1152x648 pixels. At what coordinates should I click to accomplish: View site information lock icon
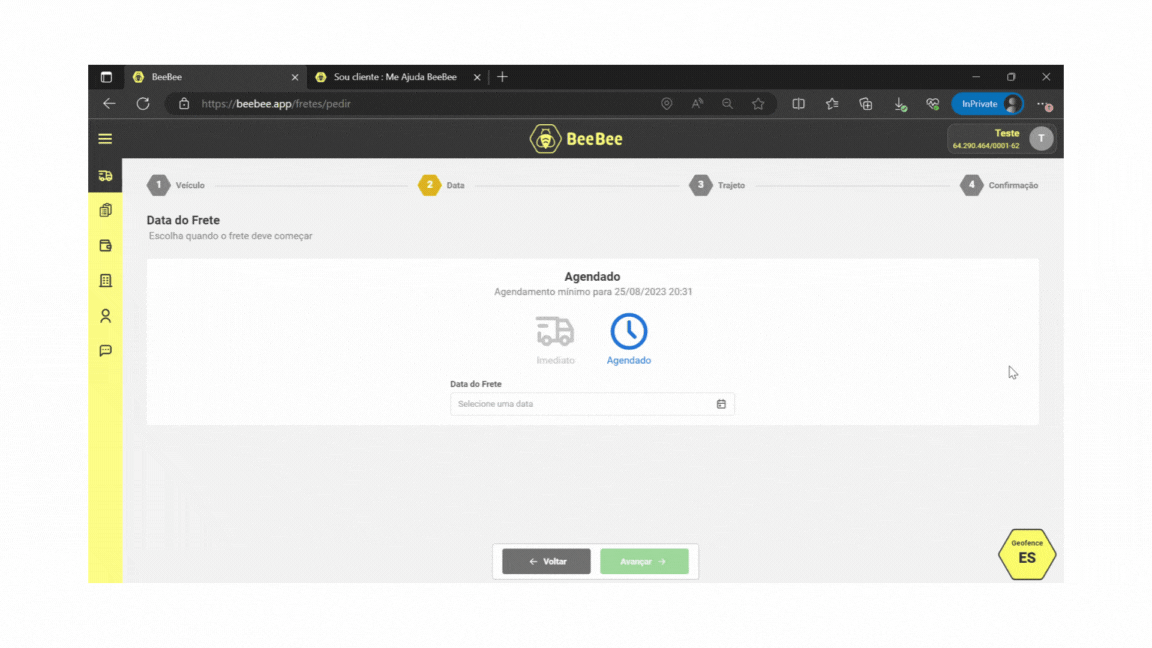pos(184,104)
